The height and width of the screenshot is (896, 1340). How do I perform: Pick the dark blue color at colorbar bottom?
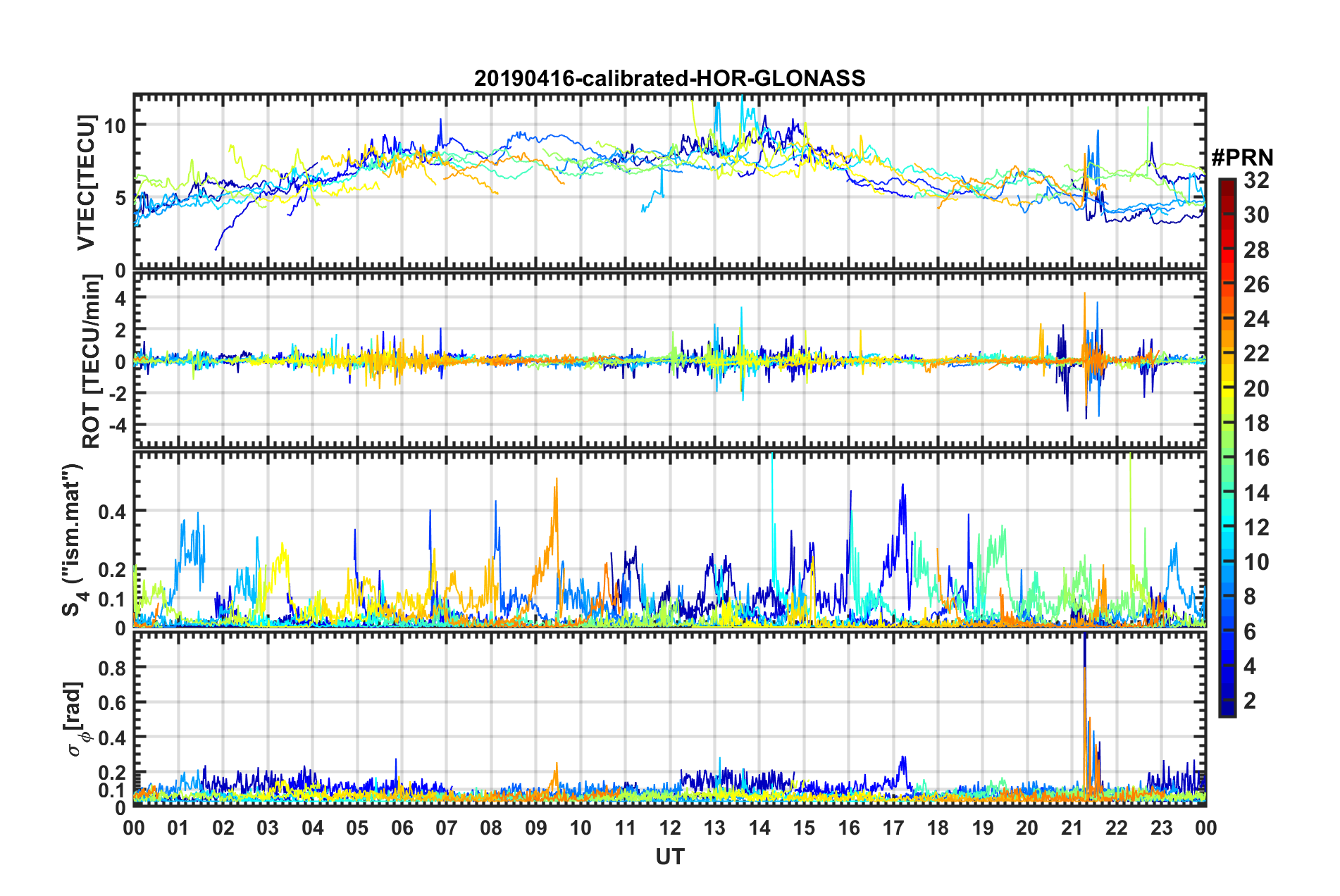coord(1227,710)
